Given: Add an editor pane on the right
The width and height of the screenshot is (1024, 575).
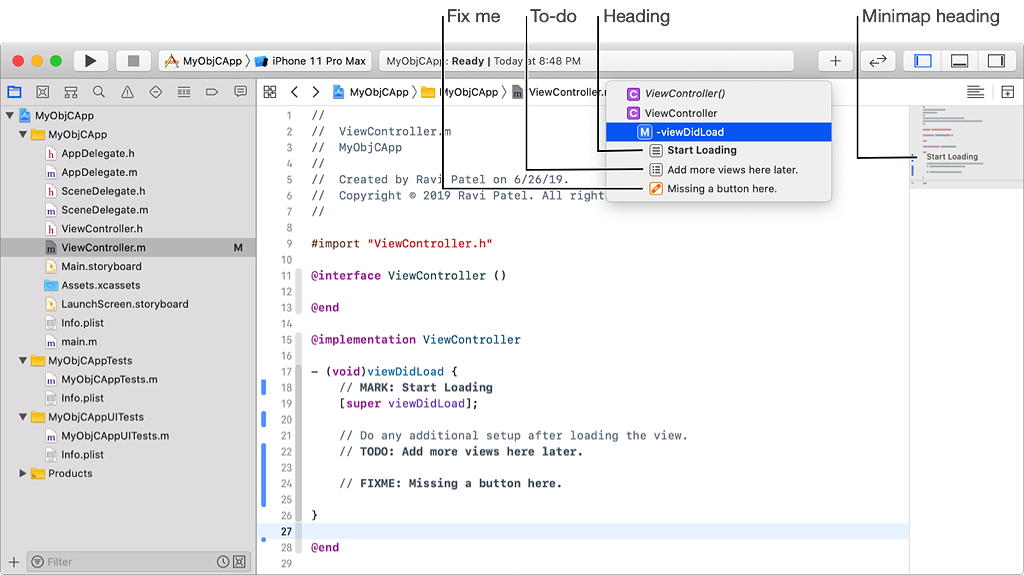Looking at the screenshot, I should (1008, 92).
